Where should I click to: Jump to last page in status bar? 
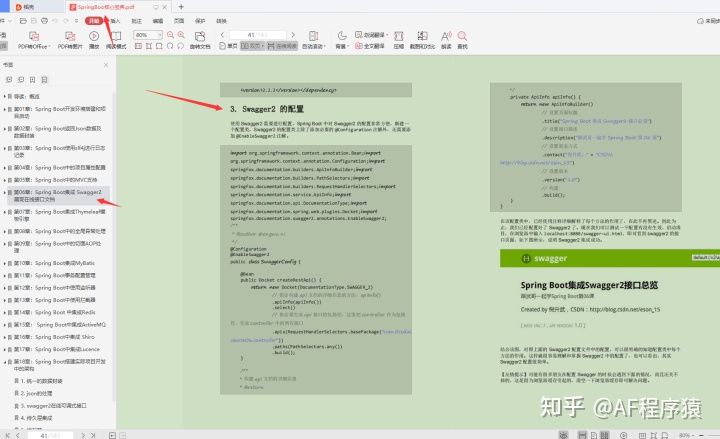click(x=93, y=435)
